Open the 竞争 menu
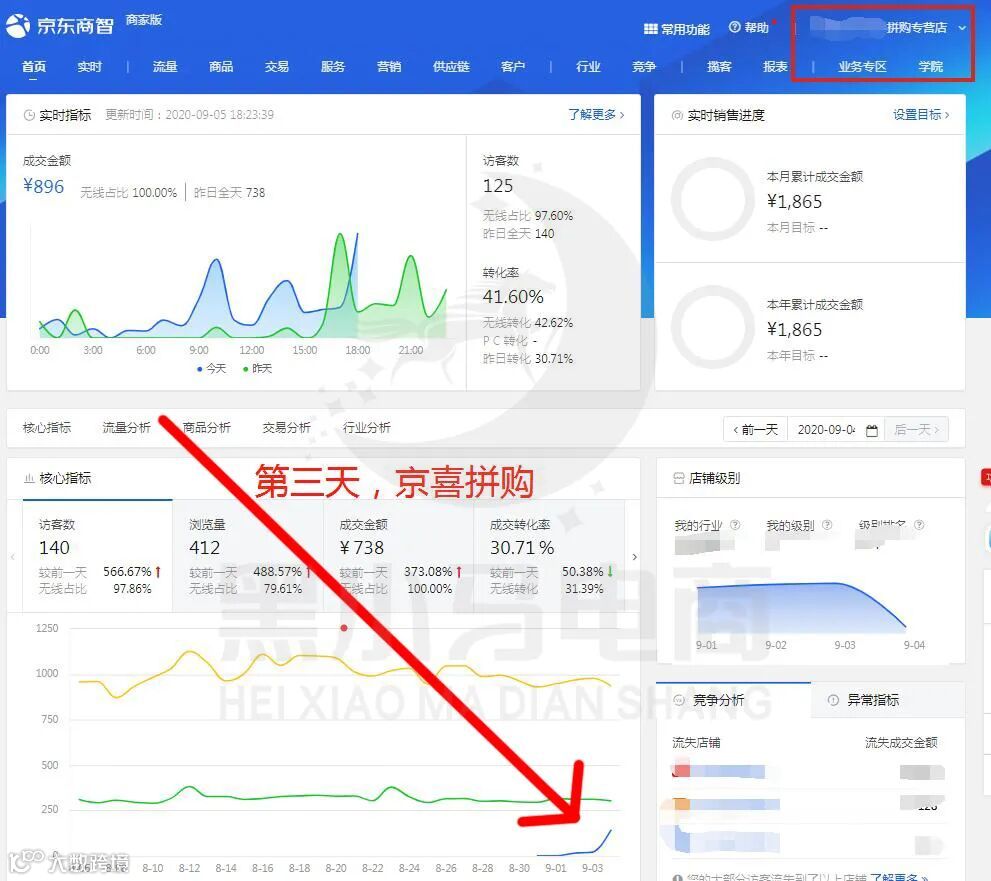Image resolution: width=991 pixels, height=881 pixels. click(x=644, y=66)
